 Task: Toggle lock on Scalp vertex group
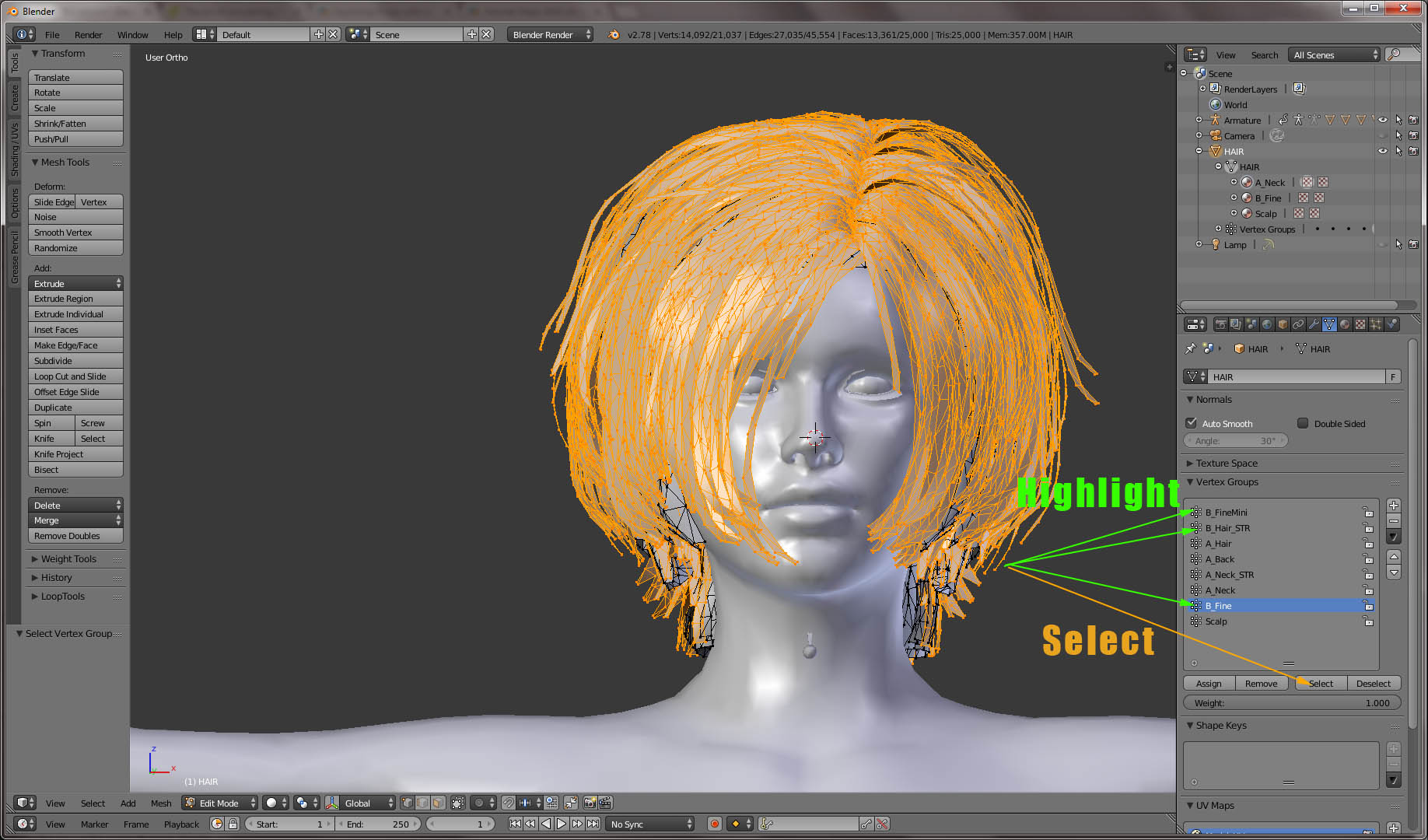(1368, 621)
